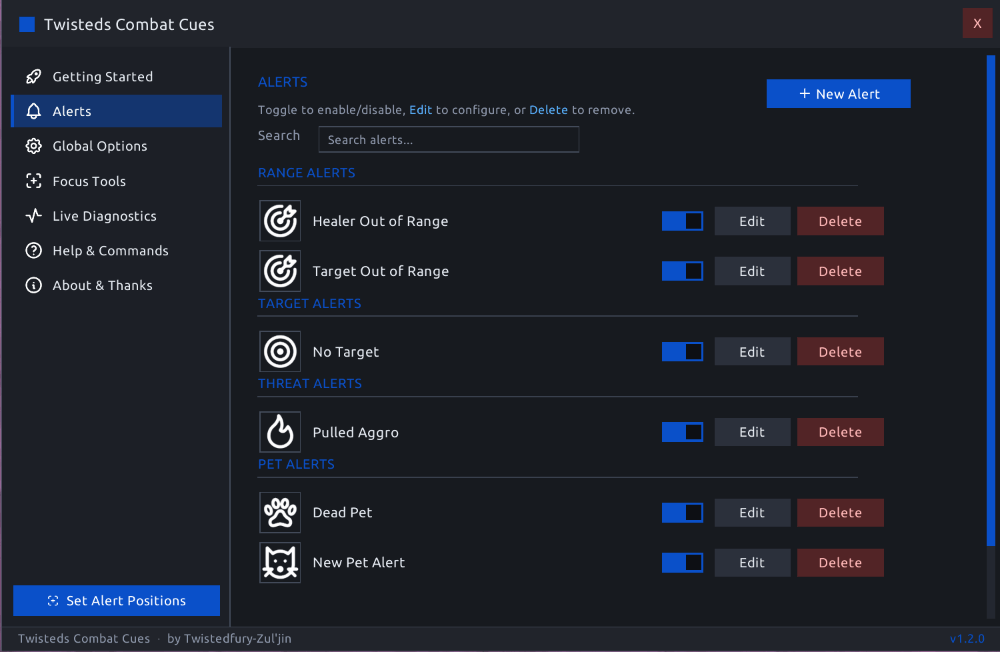
Task: Open the About & Thanks page
Action: pos(117,285)
